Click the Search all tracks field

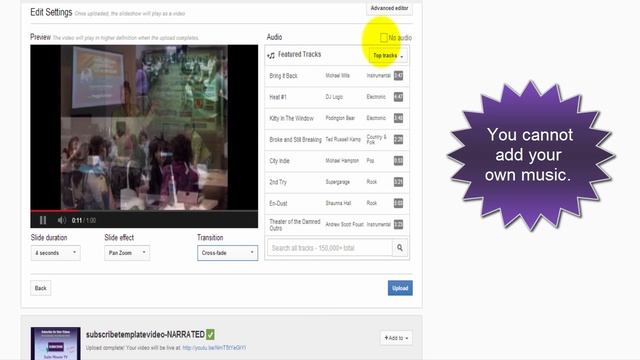click(330, 248)
